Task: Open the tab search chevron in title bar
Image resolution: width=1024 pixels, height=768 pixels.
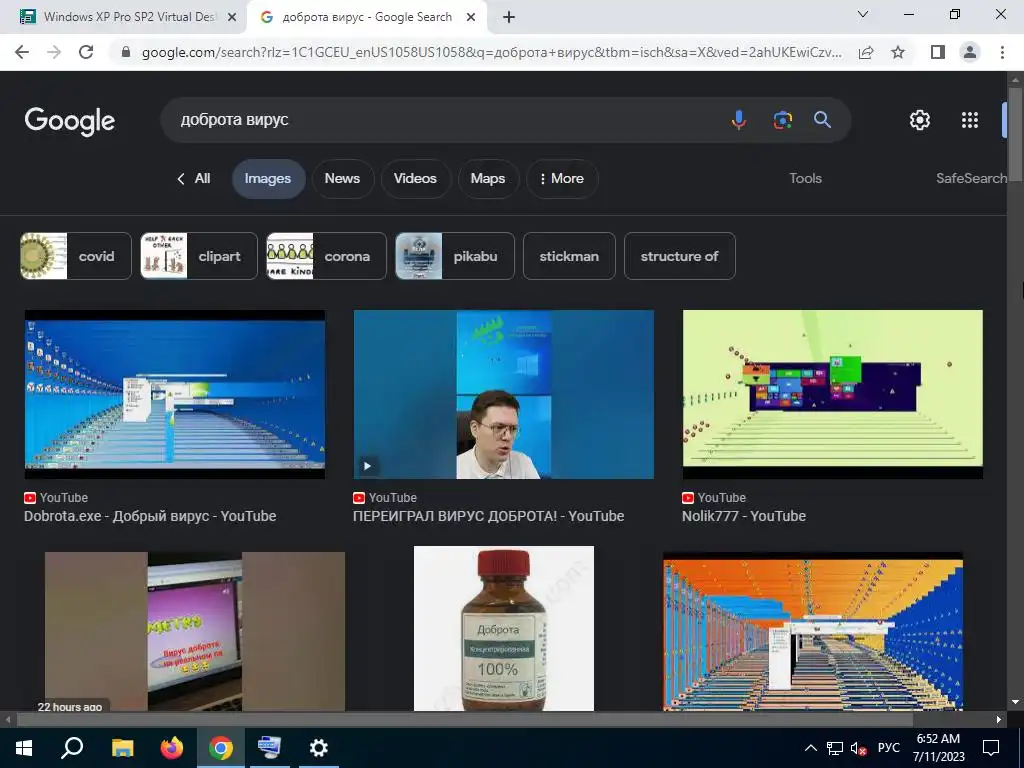Action: point(863,14)
